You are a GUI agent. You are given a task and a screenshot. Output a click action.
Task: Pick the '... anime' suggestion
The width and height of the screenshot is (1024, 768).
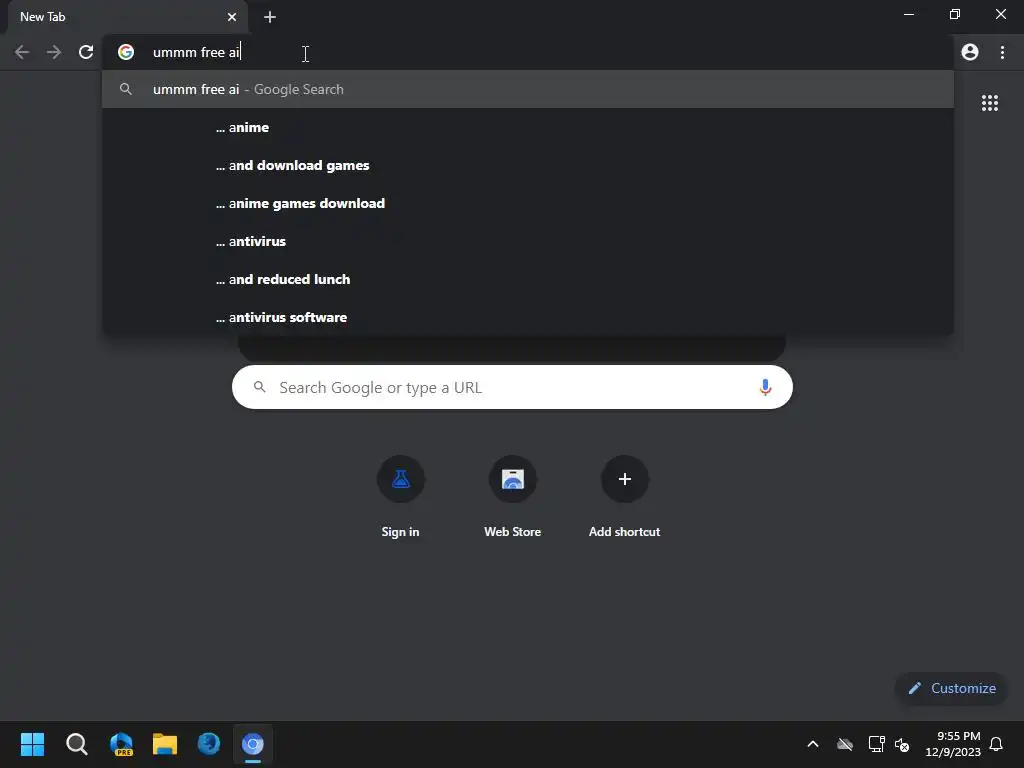point(528,127)
